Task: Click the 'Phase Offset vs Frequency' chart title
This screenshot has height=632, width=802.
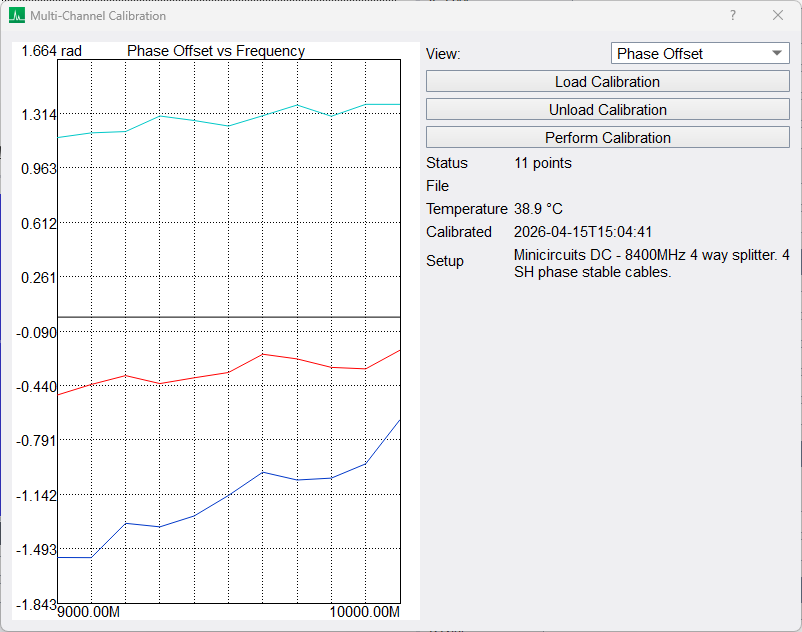Action: [216, 51]
